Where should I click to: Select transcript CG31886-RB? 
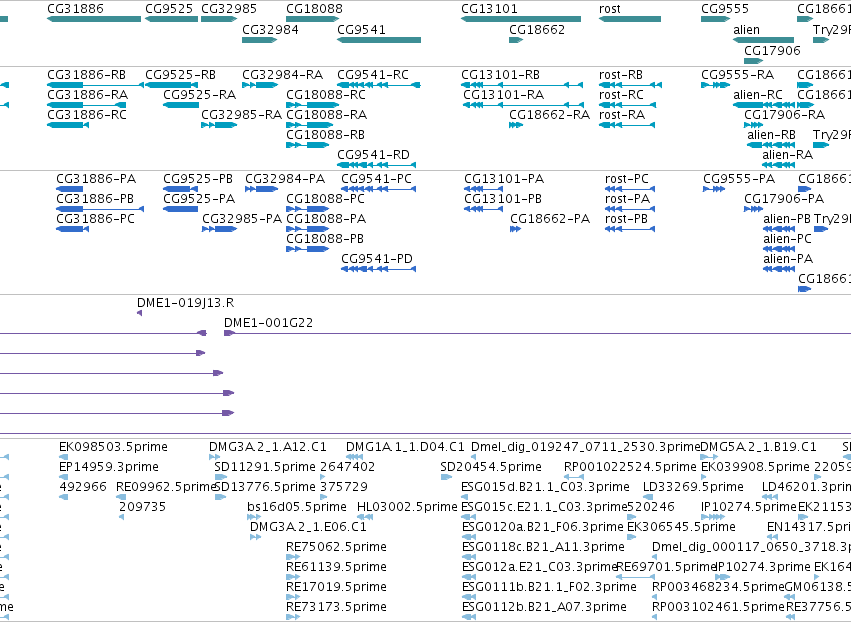[96, 85]
